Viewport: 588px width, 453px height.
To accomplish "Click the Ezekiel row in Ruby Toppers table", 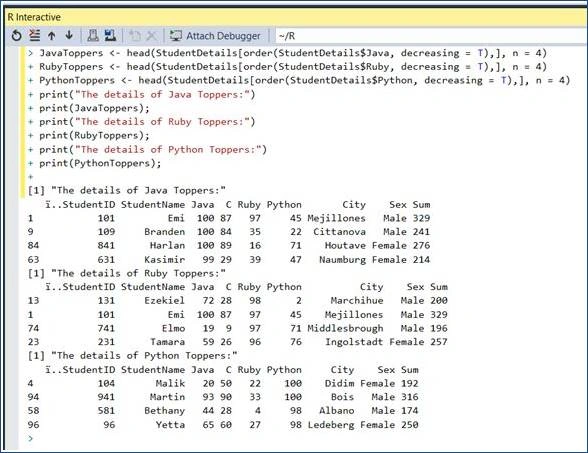I will pyautogui.click(x=237, y=300).
